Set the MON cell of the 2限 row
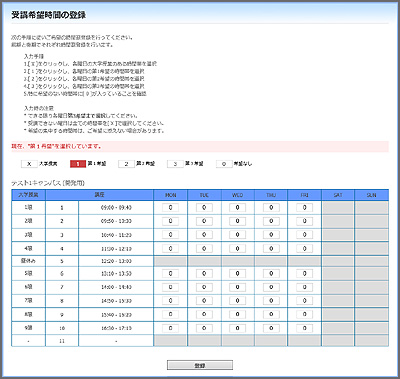 (170, 221)
